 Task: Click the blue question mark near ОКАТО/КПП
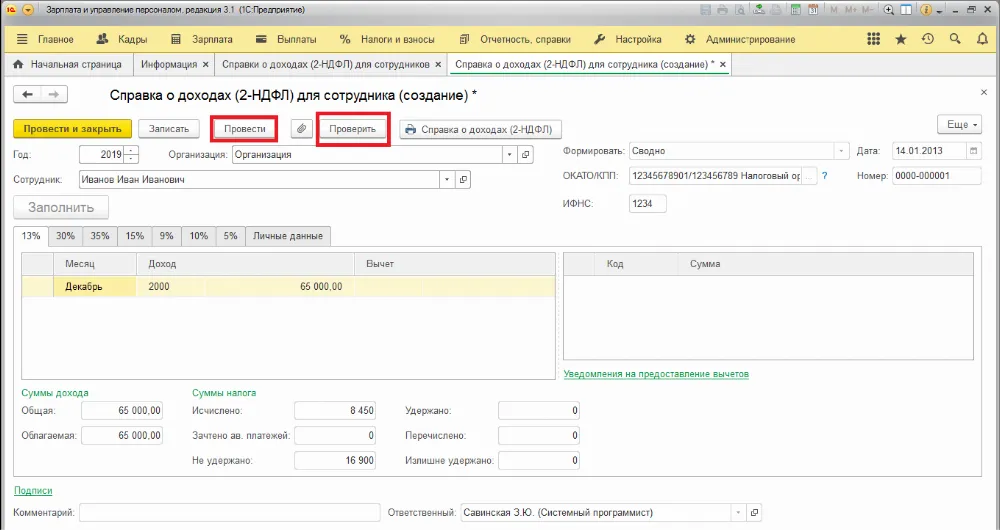(825, 175)
